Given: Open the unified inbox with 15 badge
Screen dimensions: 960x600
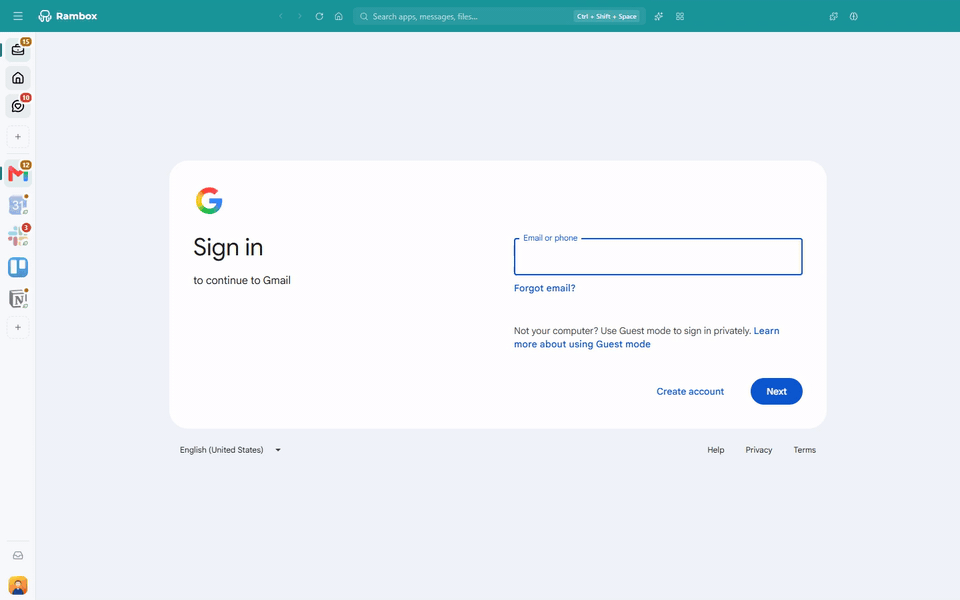Looking at the screenshot, I should coord(18,50).
